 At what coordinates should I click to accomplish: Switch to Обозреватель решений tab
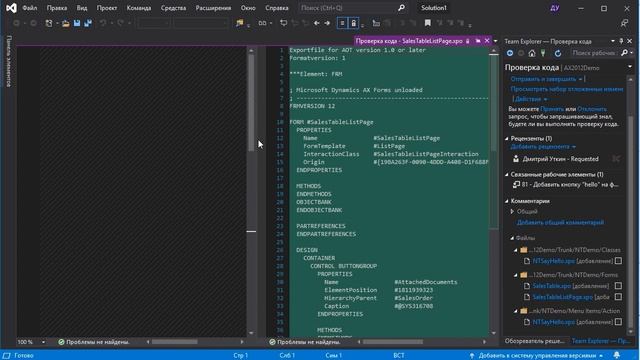[534, 341]
